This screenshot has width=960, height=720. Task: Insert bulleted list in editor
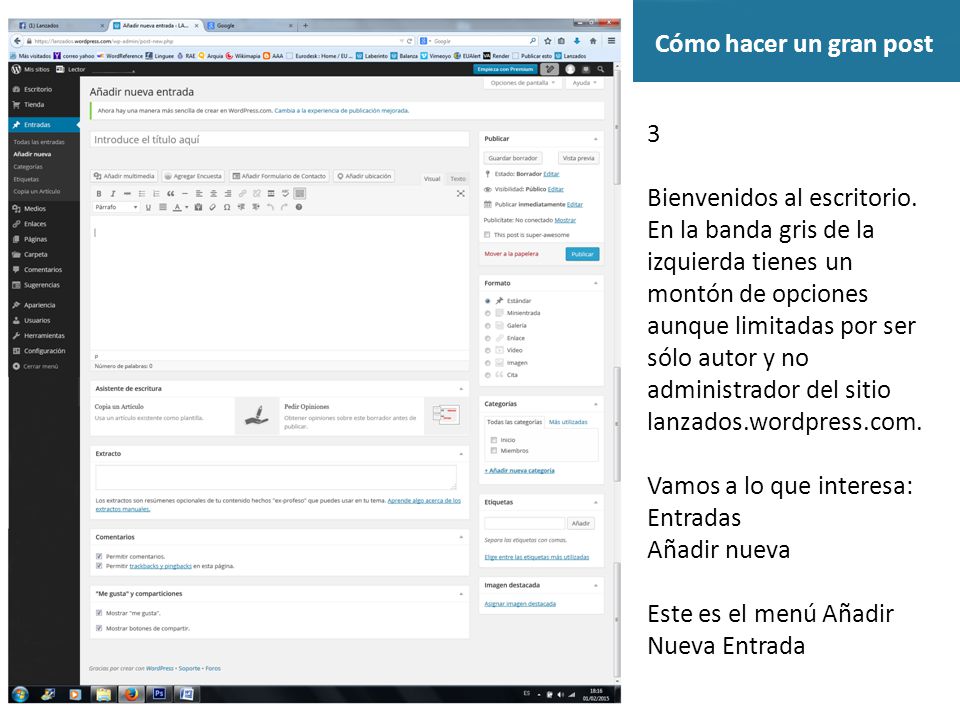click(x=141, y=193)
